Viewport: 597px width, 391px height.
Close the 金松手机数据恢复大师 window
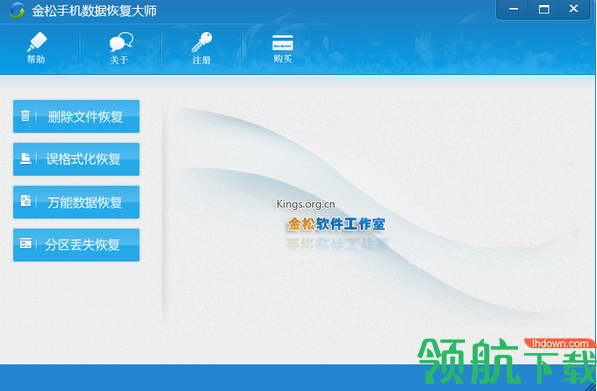(x=574, y=9)
